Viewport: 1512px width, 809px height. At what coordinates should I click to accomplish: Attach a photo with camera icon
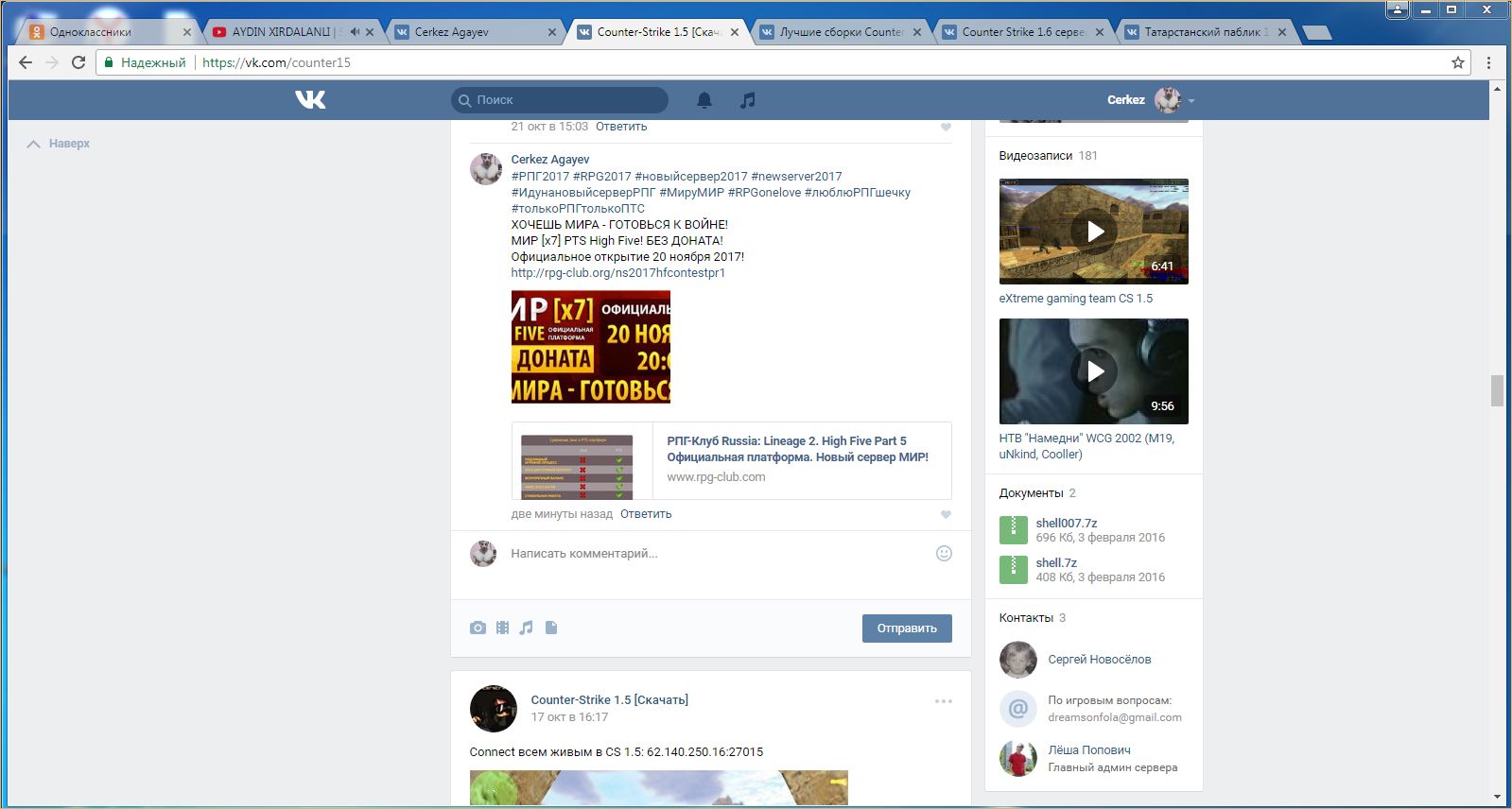(478, 628)
